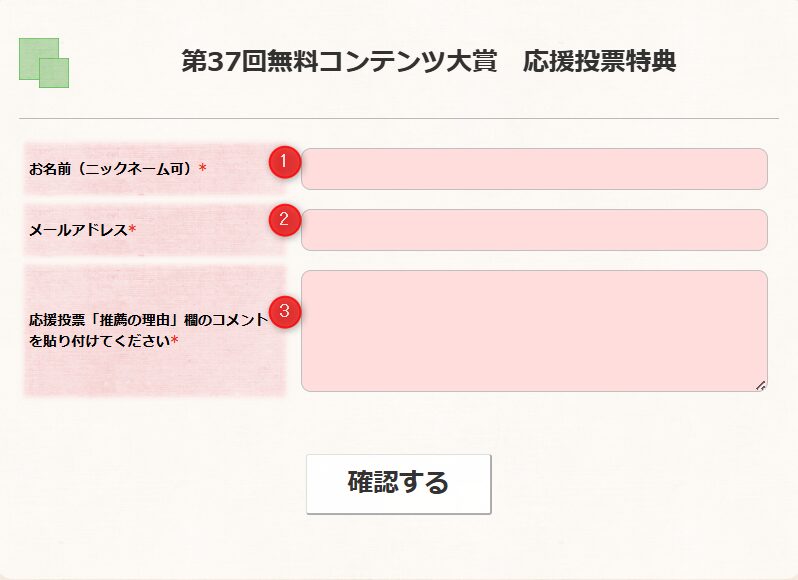This screenshot has width=798, height=580.
Task: Click the horizontal divider below the heading
Action: [x=398, y=118]
